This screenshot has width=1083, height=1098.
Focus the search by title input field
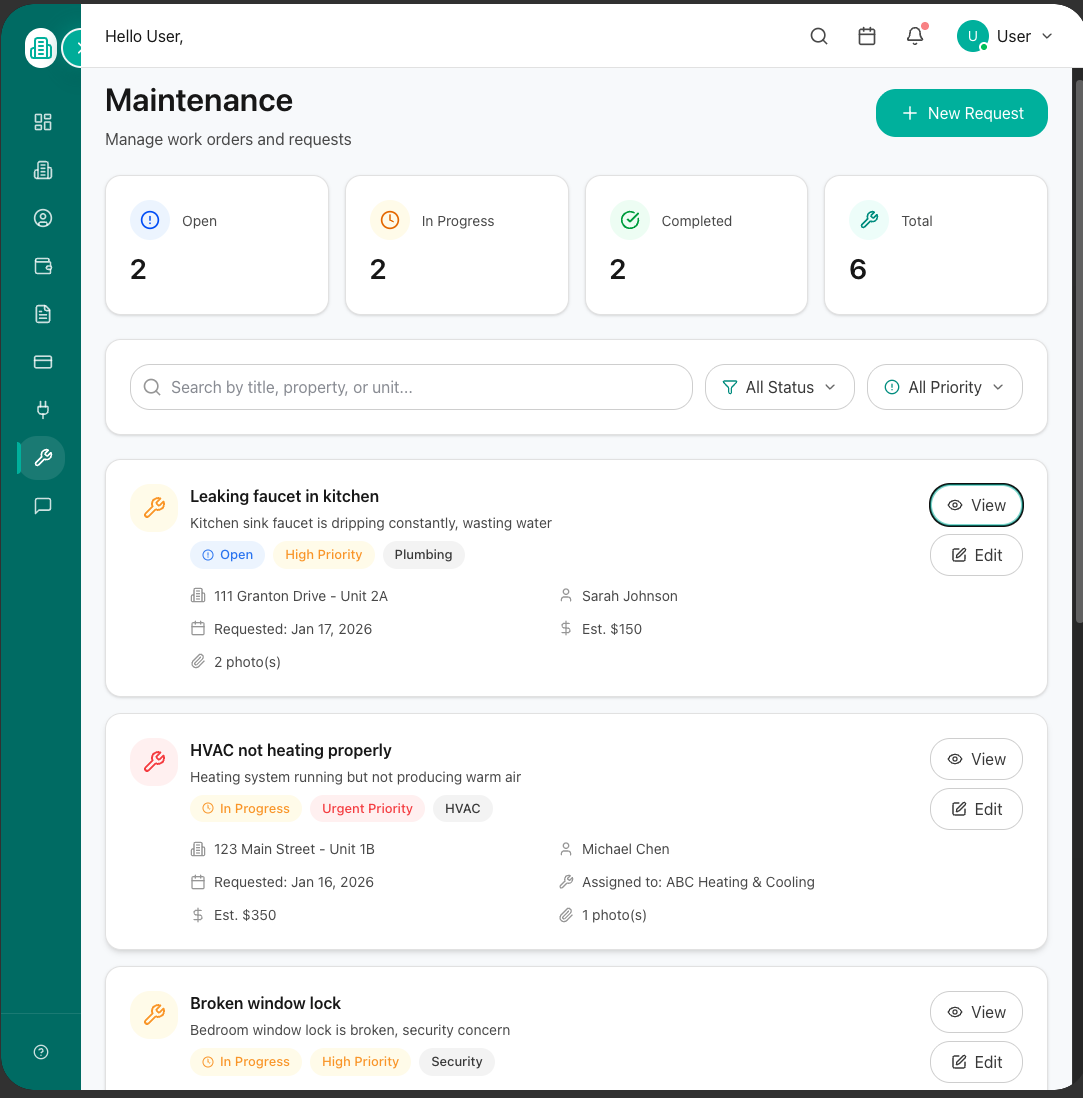click(x=420, y=387)
